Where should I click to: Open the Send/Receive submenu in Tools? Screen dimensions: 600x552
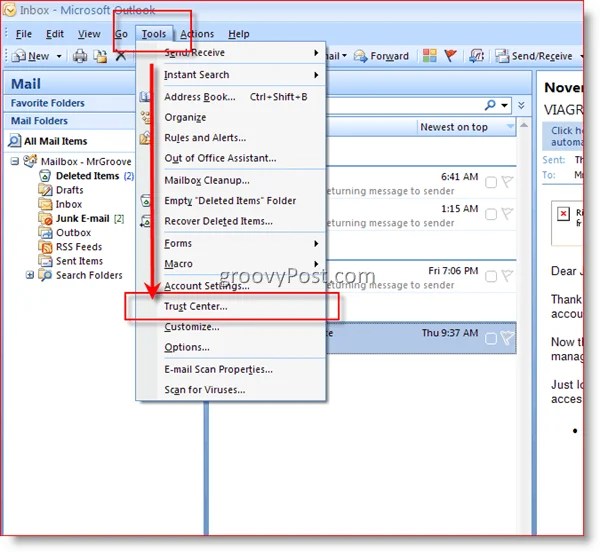tap(231, 53)
